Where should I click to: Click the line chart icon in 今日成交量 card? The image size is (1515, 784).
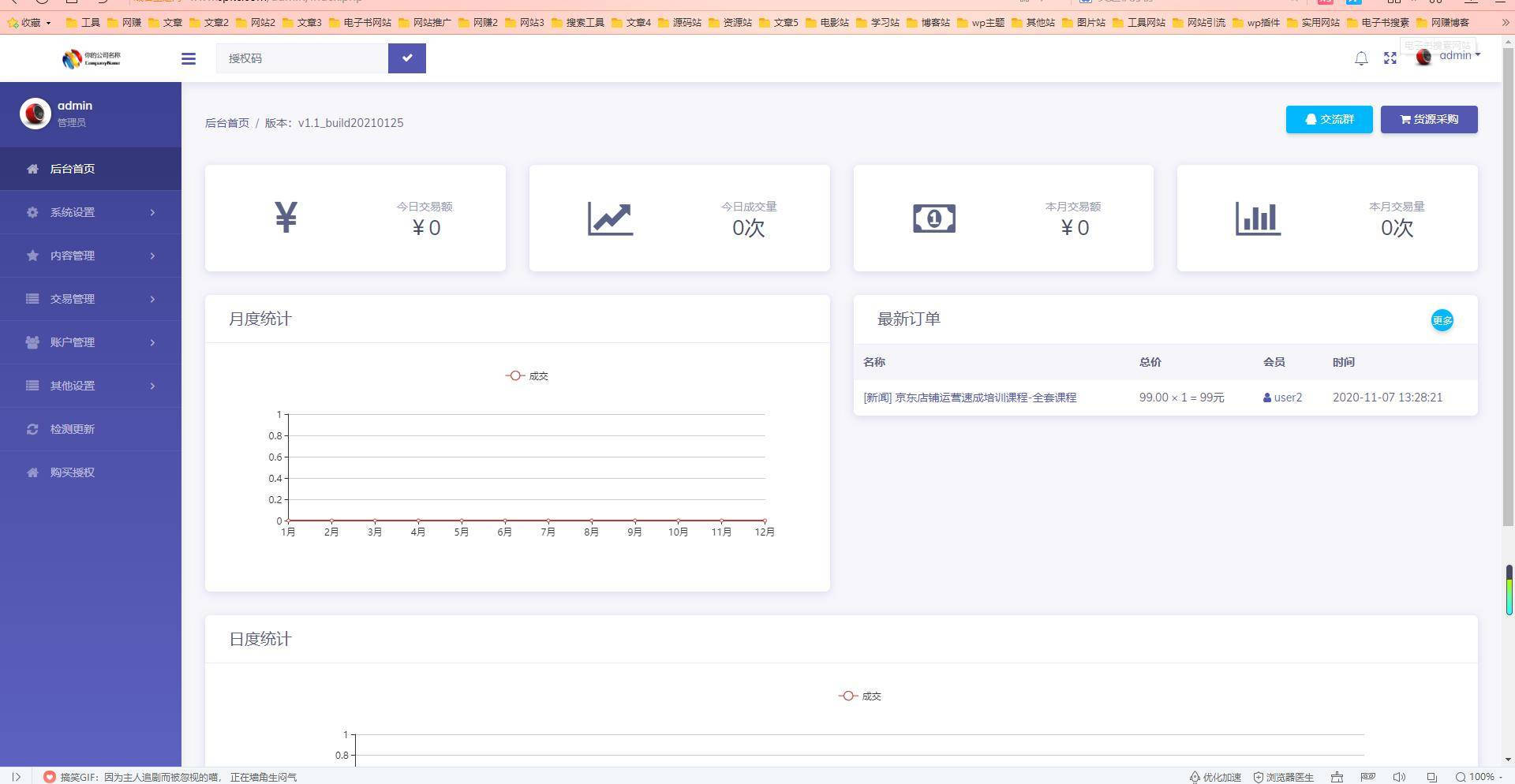(610, 218)
